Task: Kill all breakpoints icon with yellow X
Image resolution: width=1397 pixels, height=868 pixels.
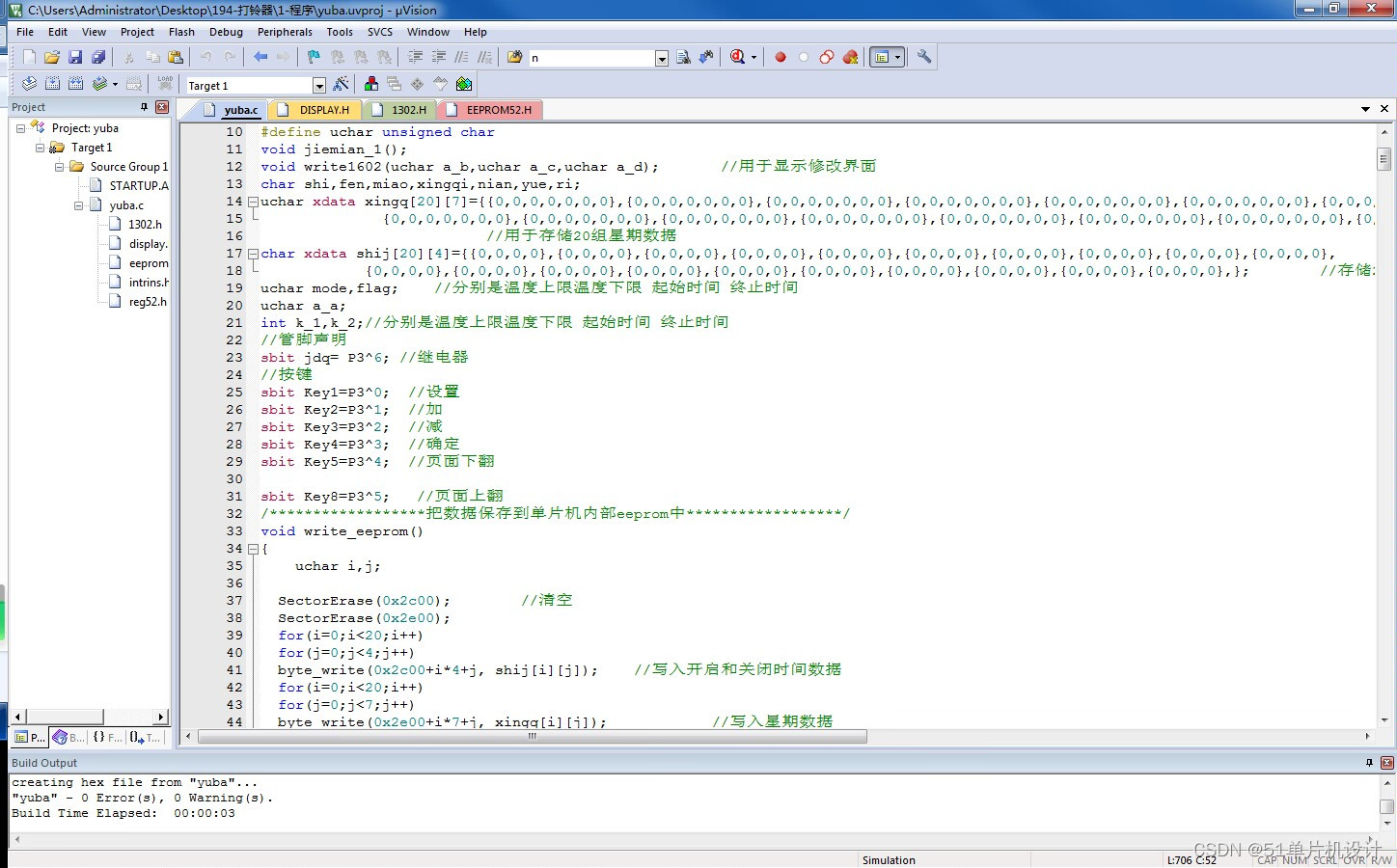Action: [850, 57]
